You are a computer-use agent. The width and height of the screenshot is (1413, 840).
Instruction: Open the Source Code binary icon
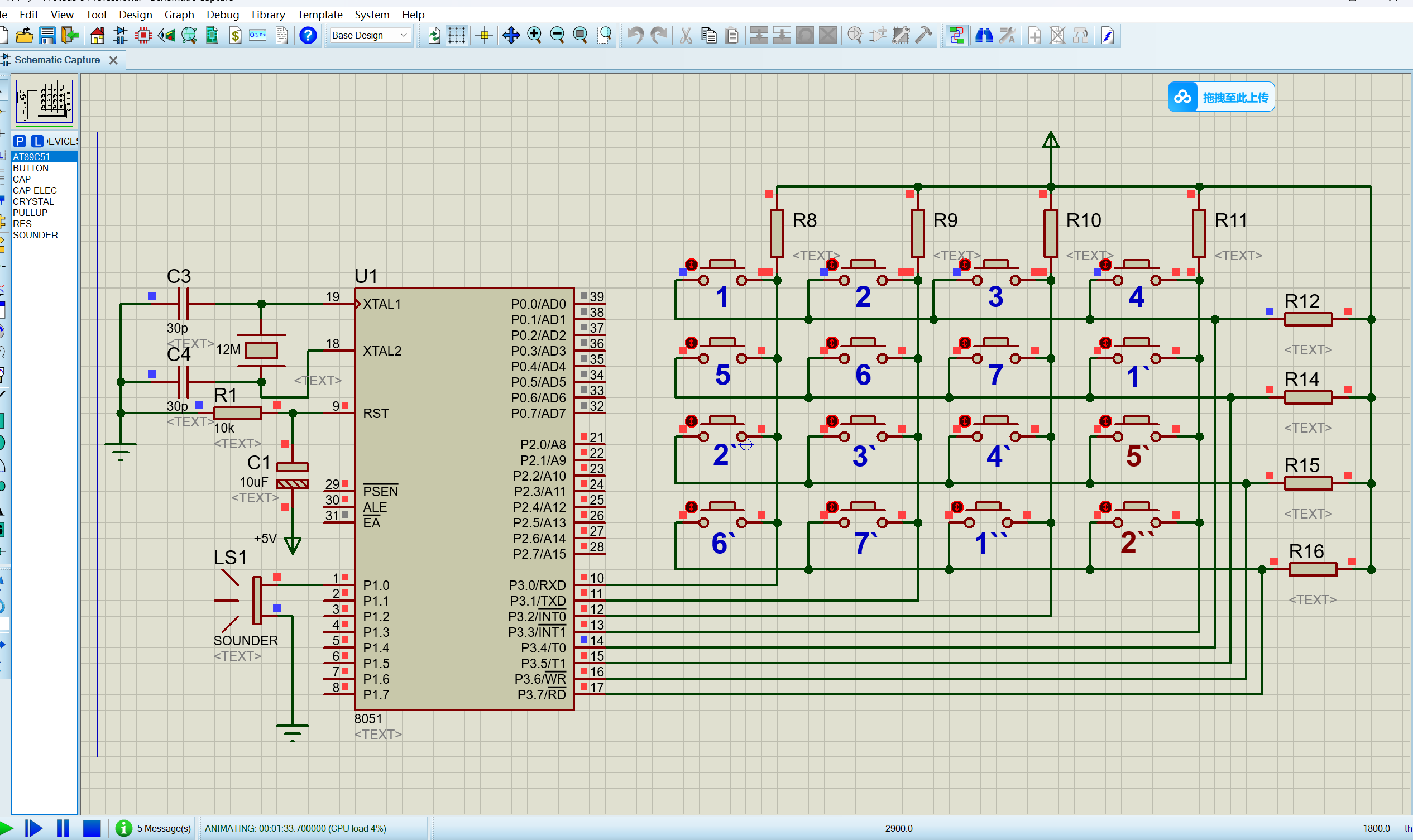[258, 36]
